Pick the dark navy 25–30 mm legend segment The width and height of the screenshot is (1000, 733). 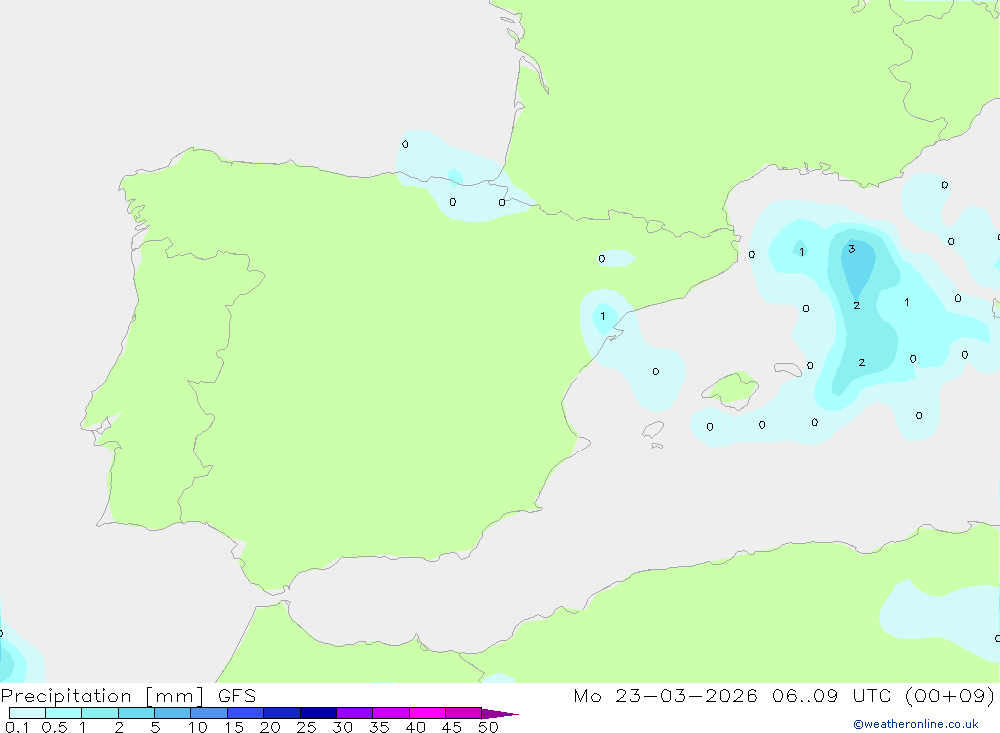[318, 713]
